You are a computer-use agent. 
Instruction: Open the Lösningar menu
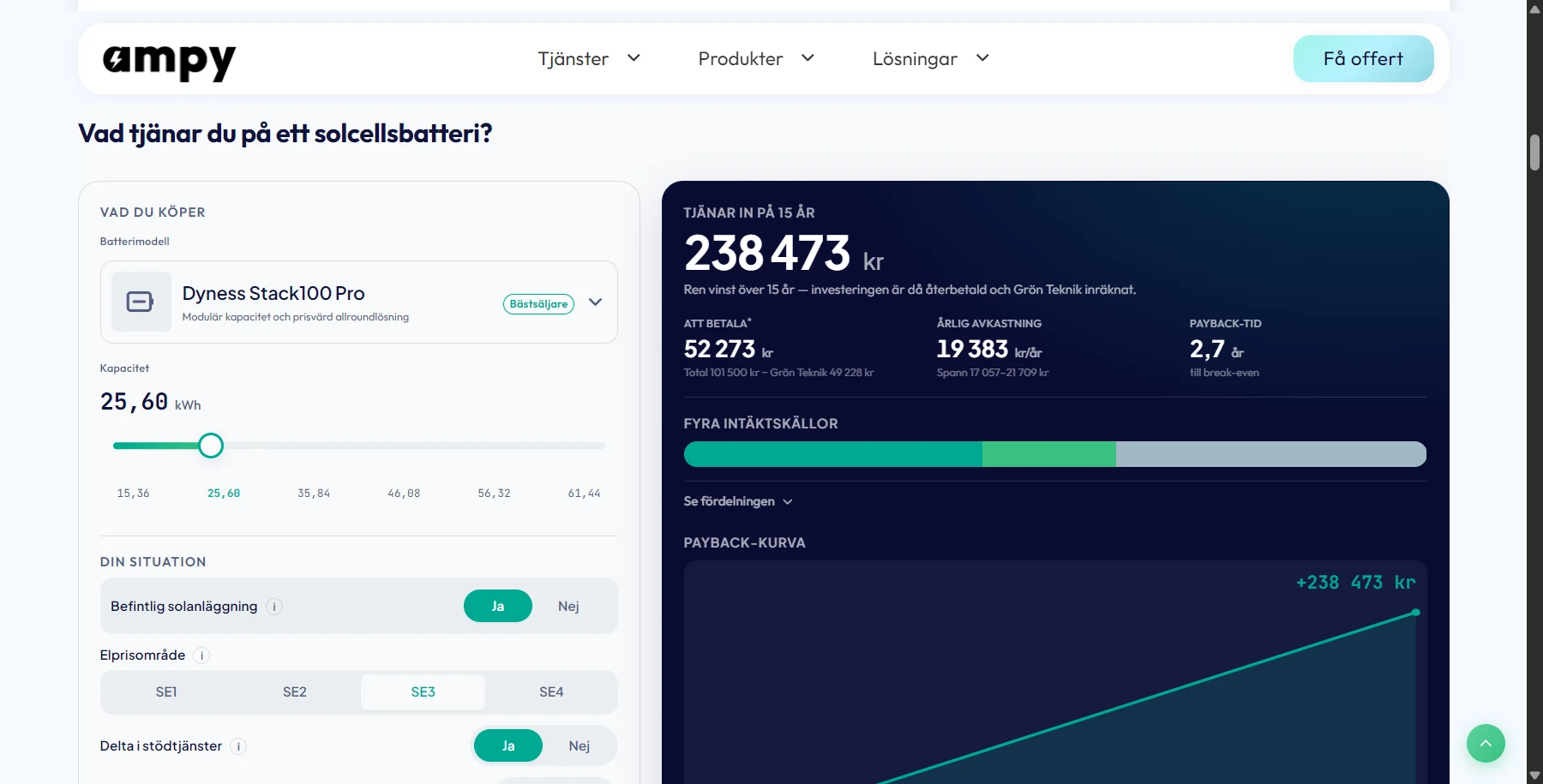[931, 59]
